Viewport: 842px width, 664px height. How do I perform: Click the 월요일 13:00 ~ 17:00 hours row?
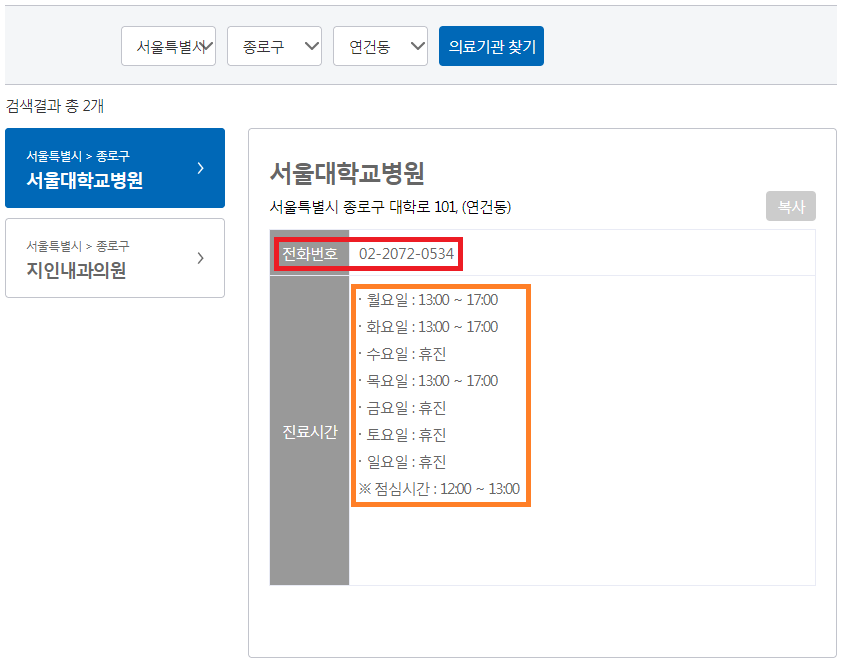point(429,300)
